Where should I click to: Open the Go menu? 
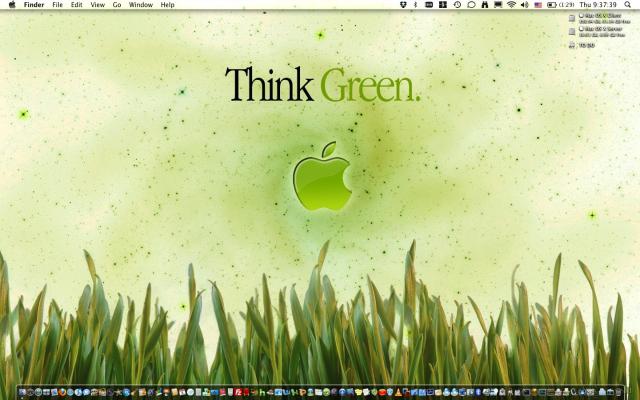point(117,4)
